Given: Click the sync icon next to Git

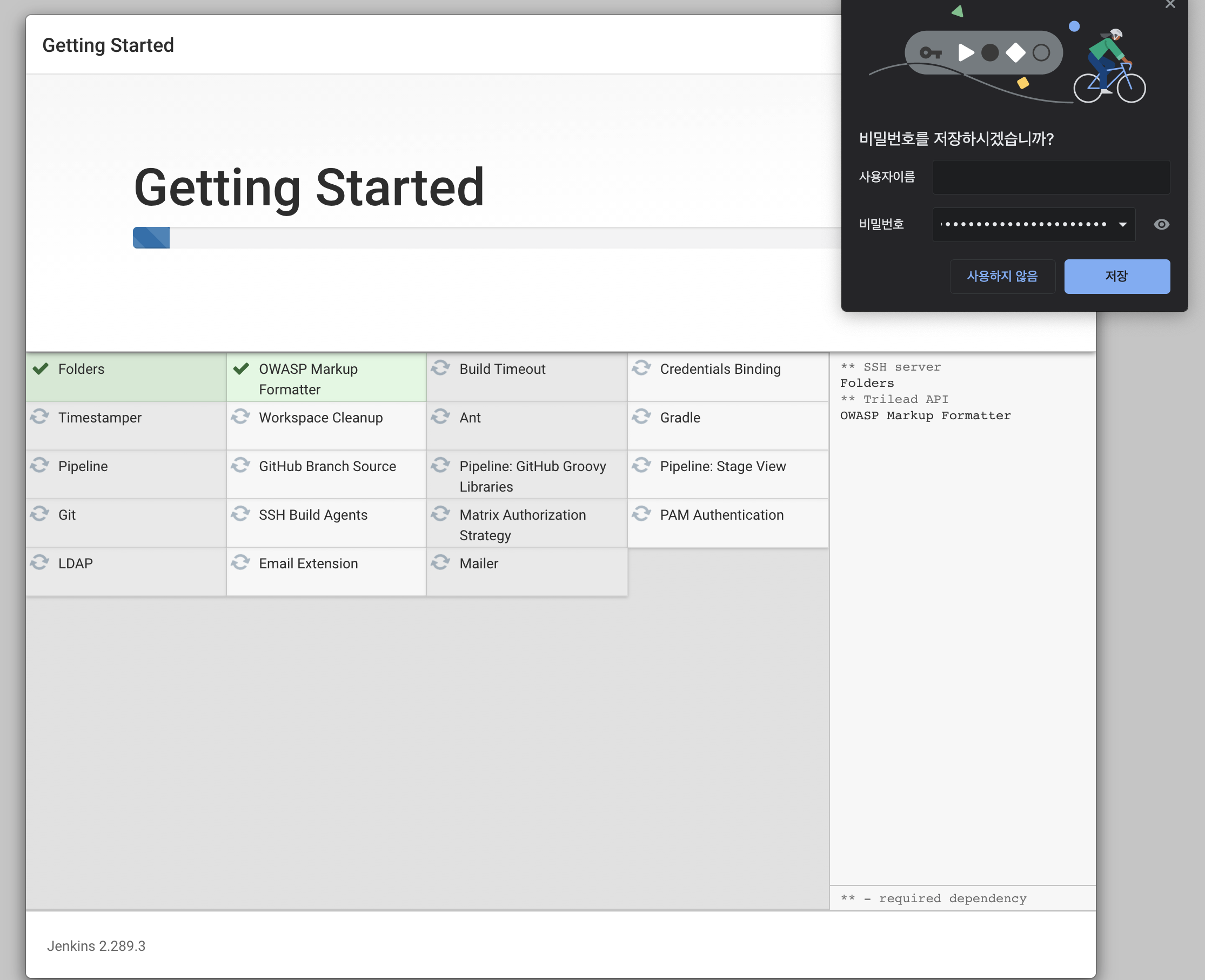Looking at the screenshot, I should coord(39,514).
